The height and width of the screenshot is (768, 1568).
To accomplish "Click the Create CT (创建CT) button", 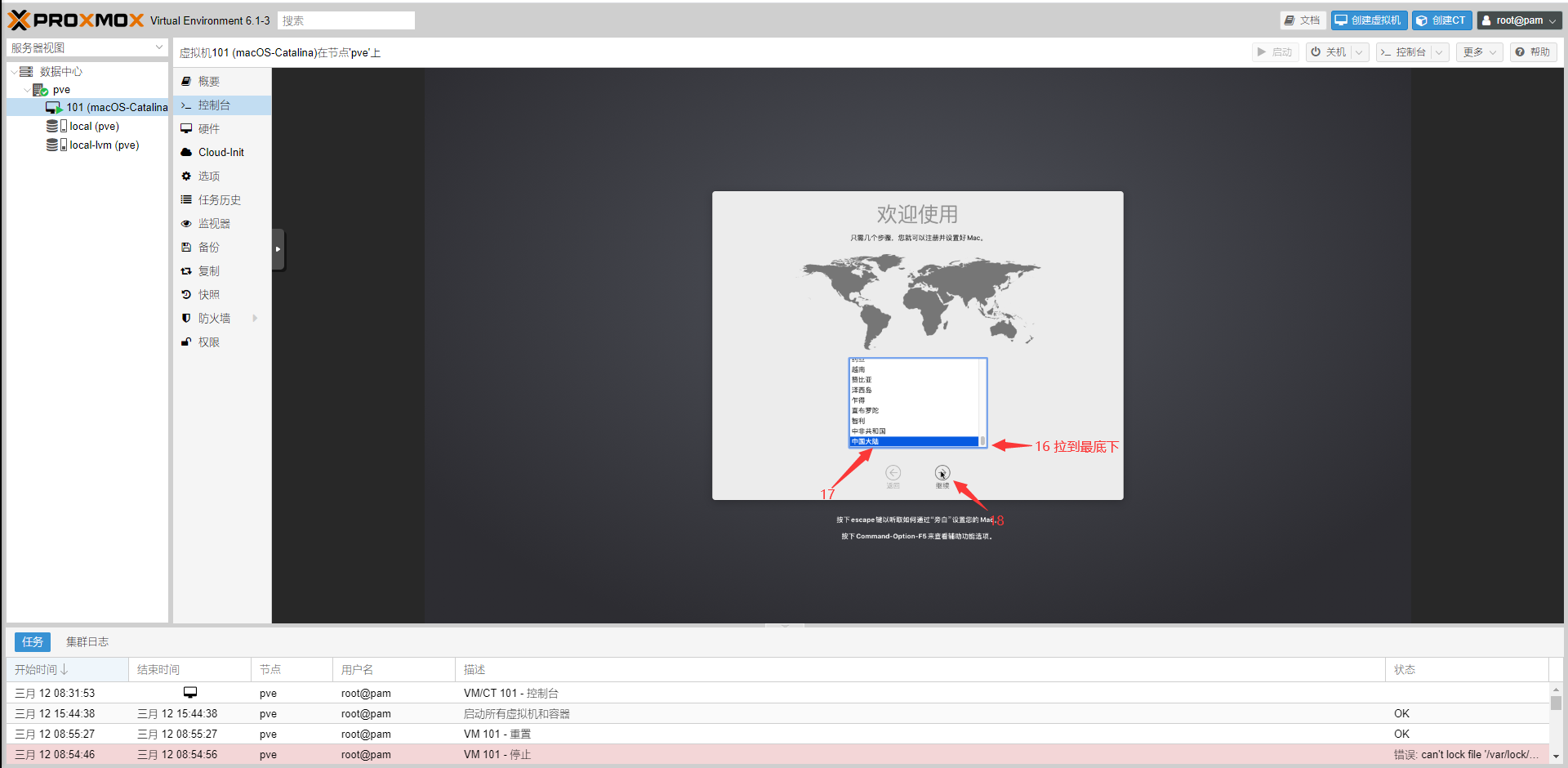I will [1441, 20].
